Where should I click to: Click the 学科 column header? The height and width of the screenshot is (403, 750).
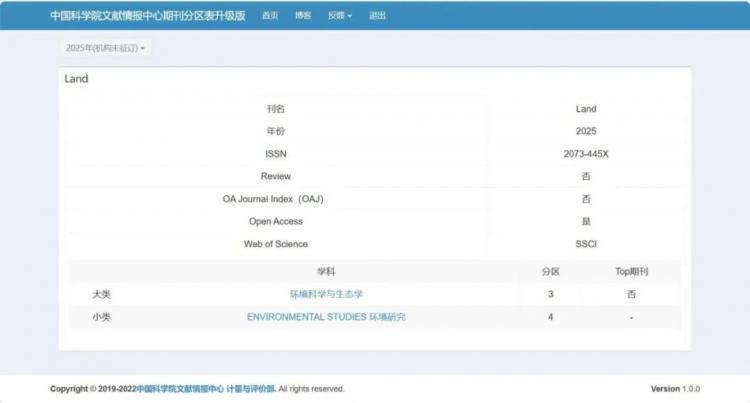tap(326, 272)
